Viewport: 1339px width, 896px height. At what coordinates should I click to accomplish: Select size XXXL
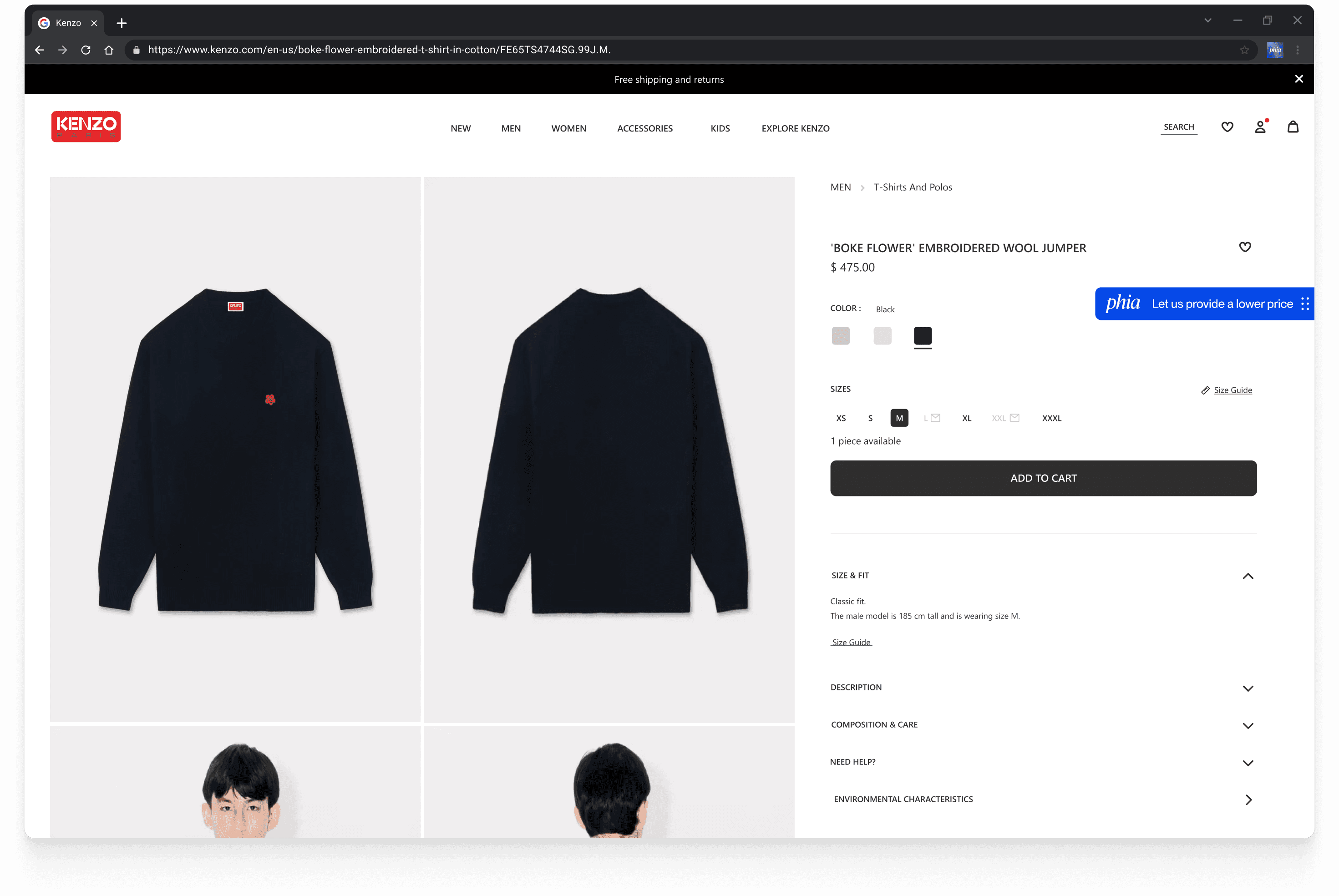pos(1051,418)
